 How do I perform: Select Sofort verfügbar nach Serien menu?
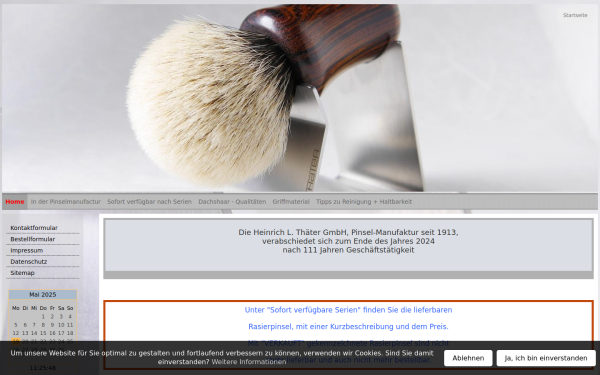[149, 202]
